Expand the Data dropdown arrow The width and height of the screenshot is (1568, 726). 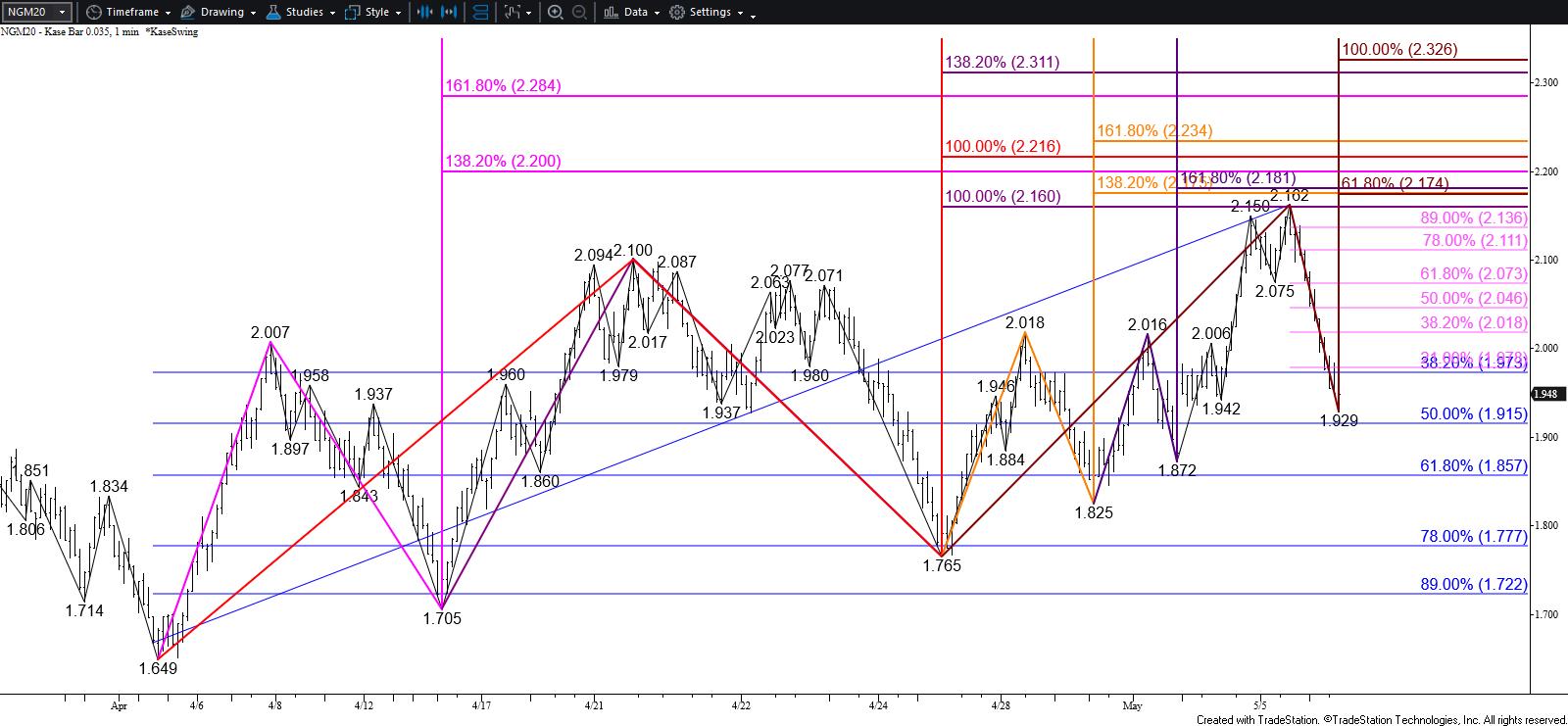pyautogui.click(x=657, y=13)
